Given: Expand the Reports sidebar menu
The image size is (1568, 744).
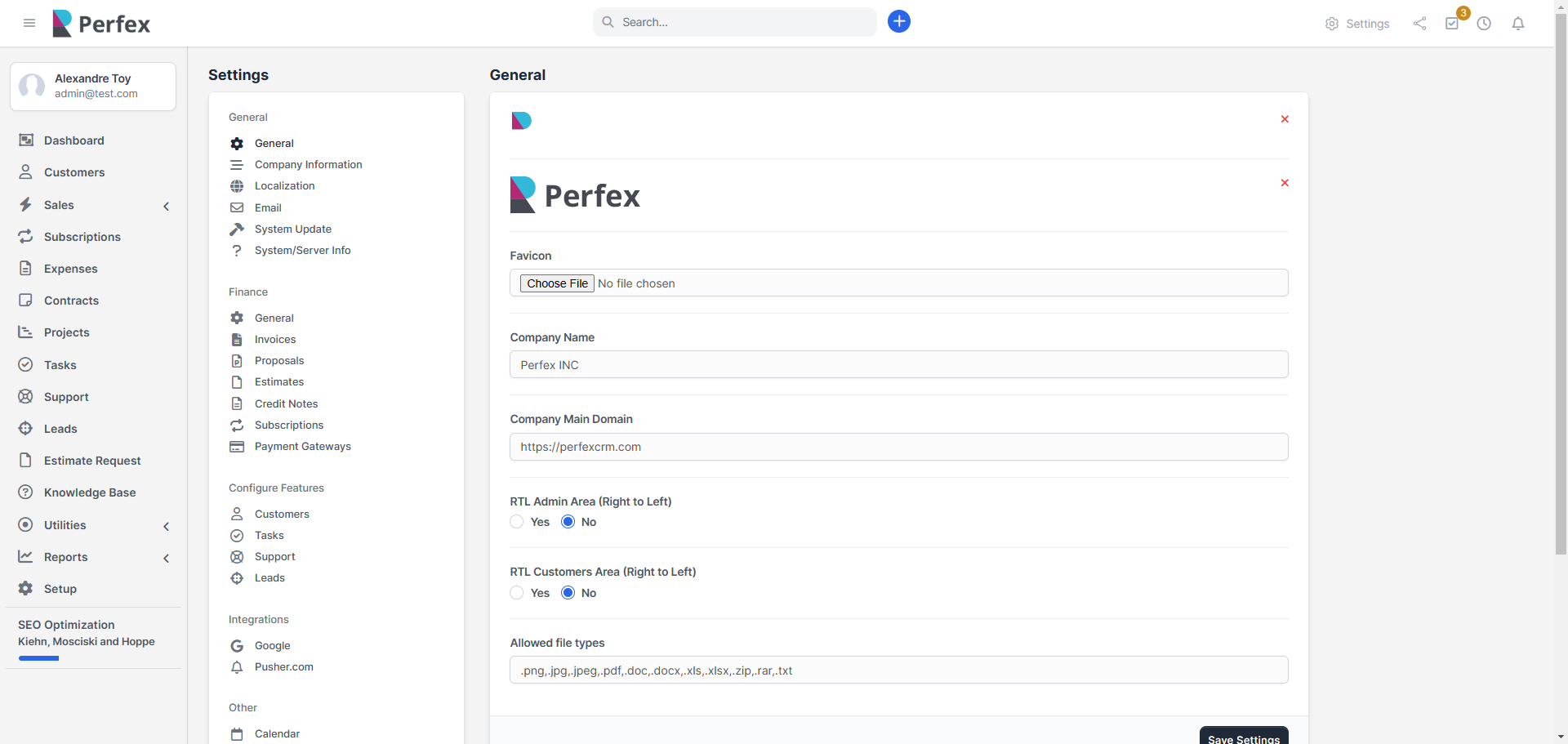Looking at the screenshot, I should [167, 558].
